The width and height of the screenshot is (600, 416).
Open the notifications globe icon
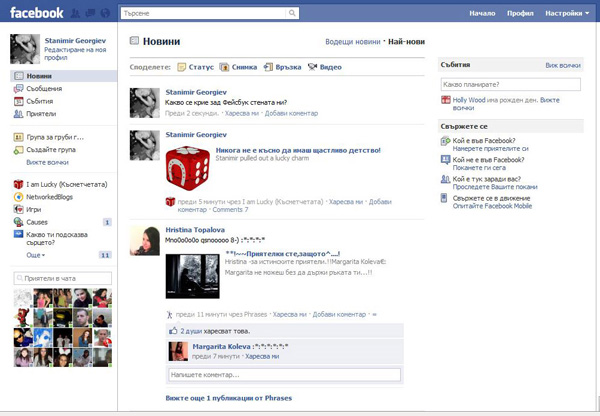105,14
